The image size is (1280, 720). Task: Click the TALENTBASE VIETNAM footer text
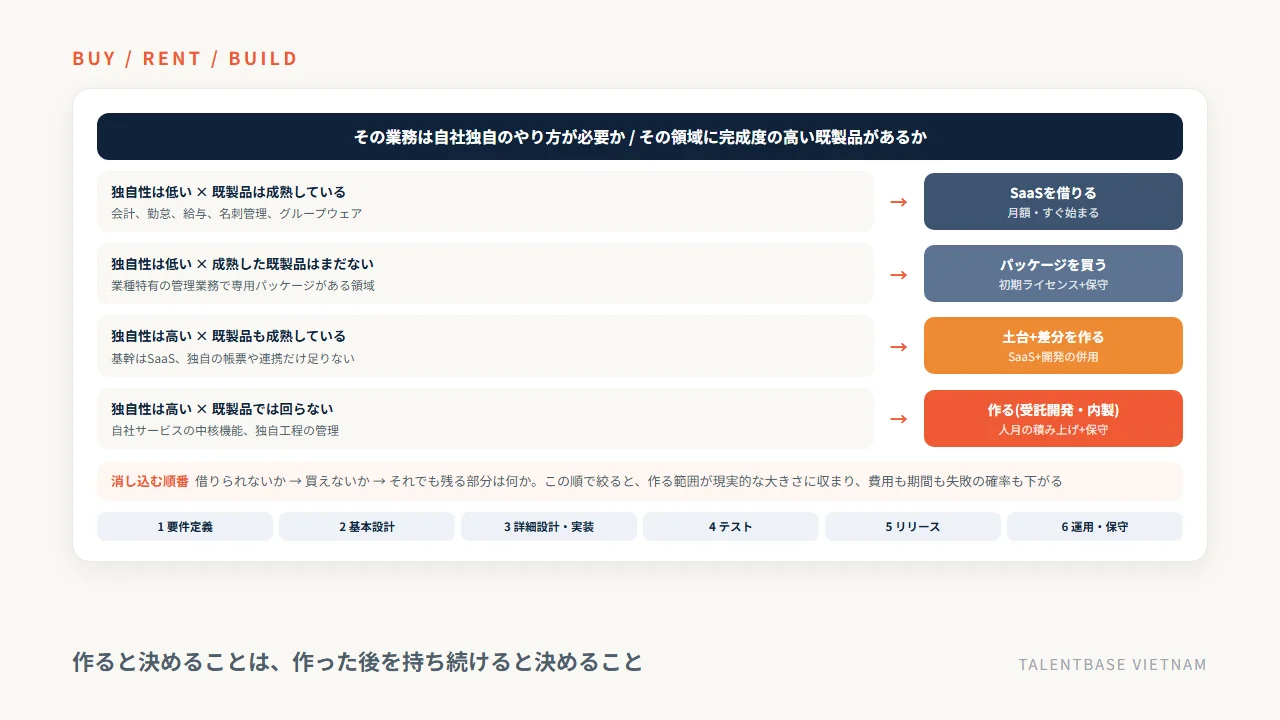[1113, 664]
